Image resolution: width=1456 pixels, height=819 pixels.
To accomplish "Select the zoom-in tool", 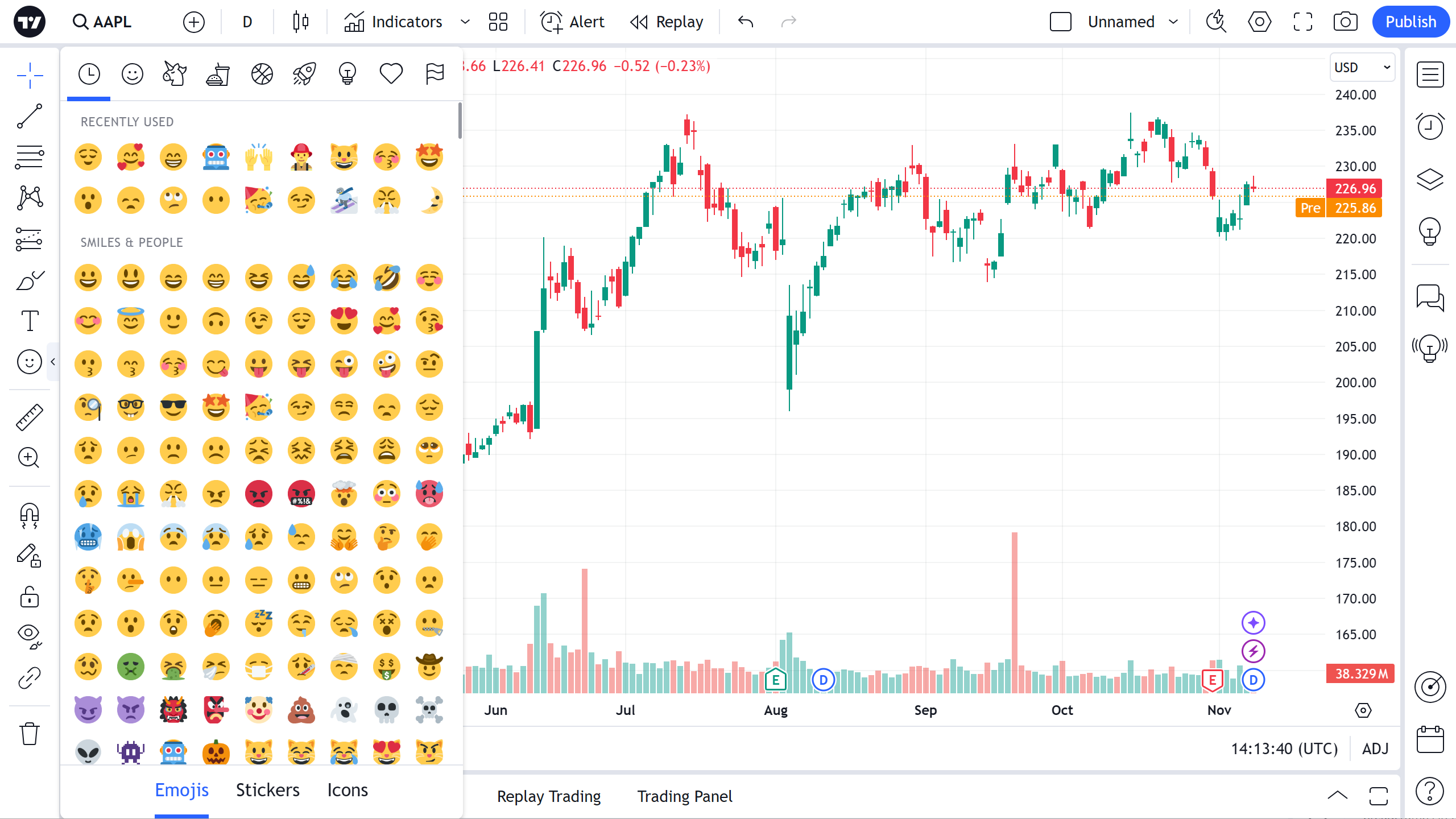I will (x=29, y=458).
